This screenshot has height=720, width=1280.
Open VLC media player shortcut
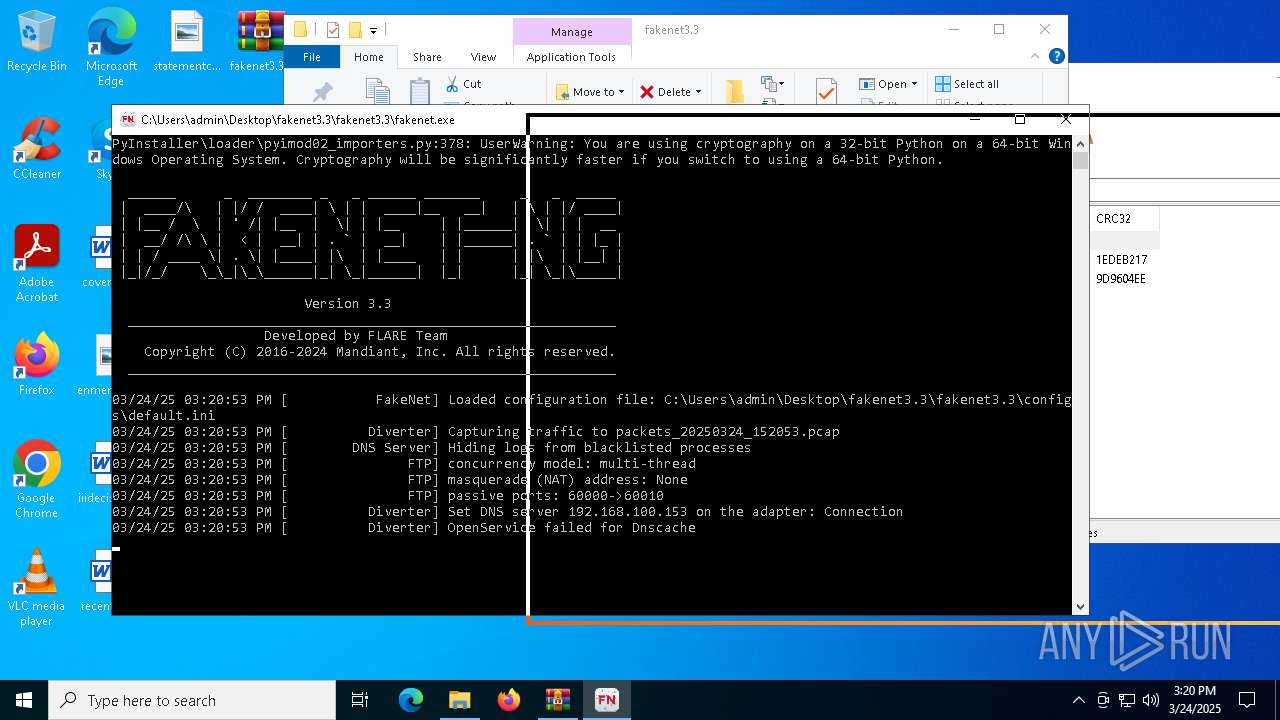click(37, 589)
